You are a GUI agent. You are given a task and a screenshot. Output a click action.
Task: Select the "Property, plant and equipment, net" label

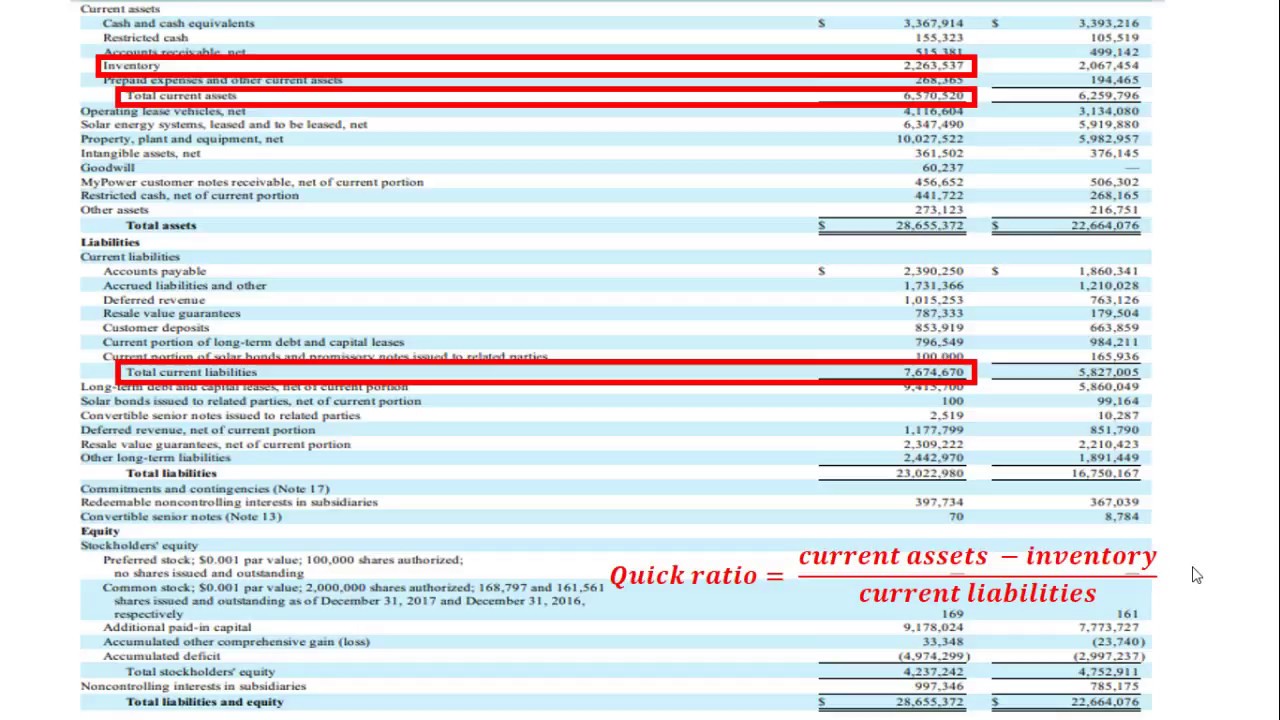(182, 139)
